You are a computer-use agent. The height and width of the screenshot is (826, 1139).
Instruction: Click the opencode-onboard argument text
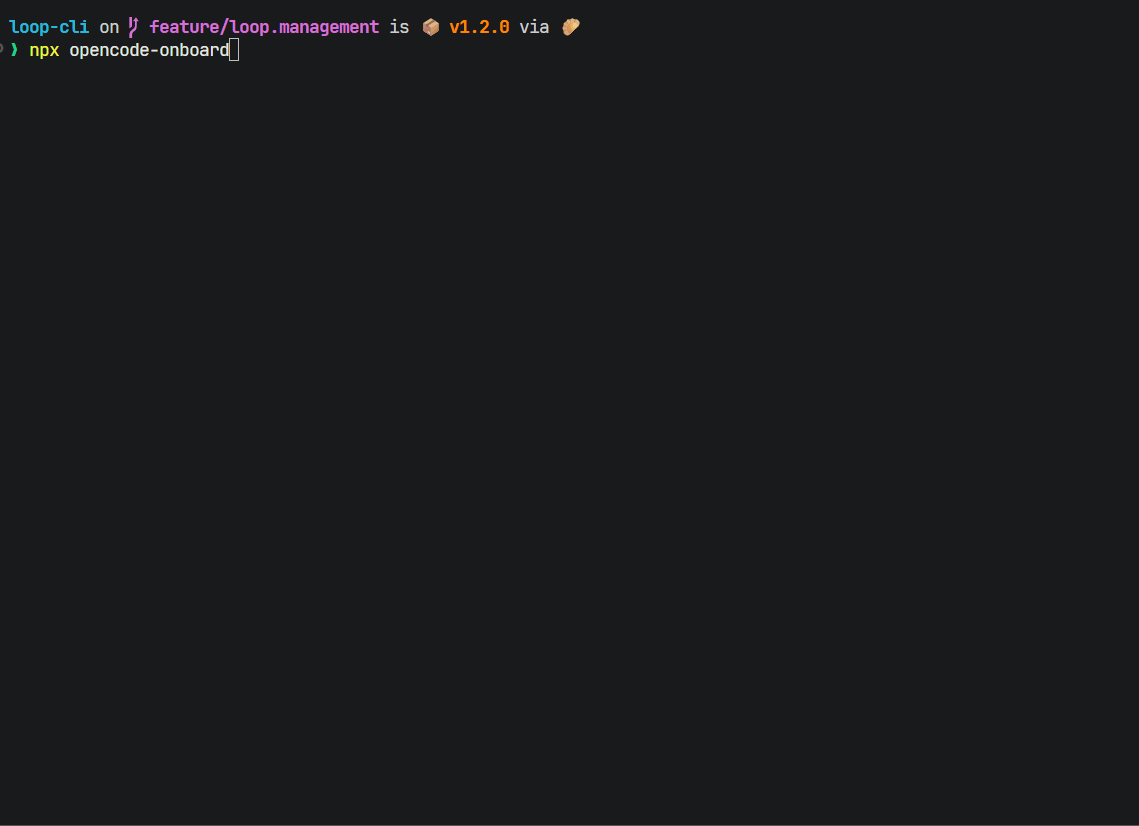pyautogui.click(x=150, y=51)
